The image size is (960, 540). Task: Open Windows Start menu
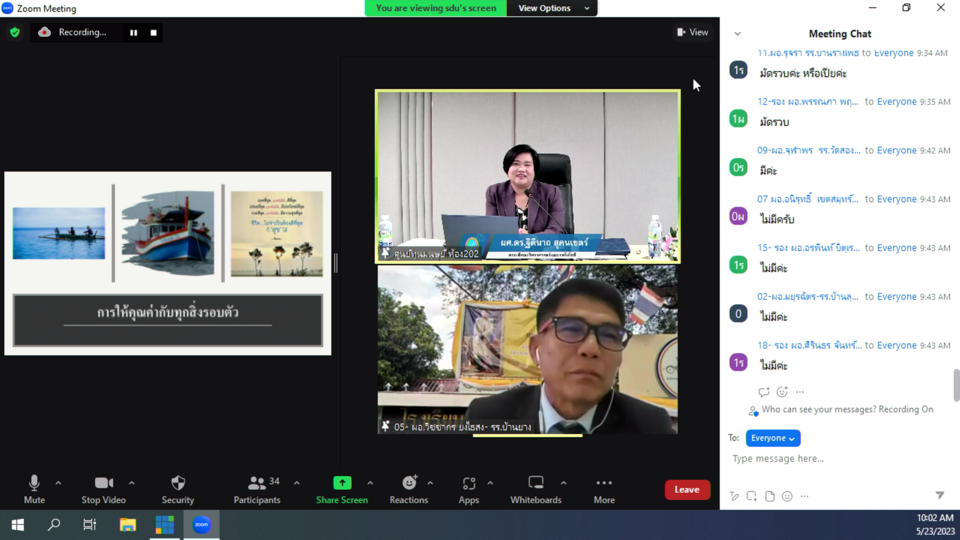coord(17,525)
